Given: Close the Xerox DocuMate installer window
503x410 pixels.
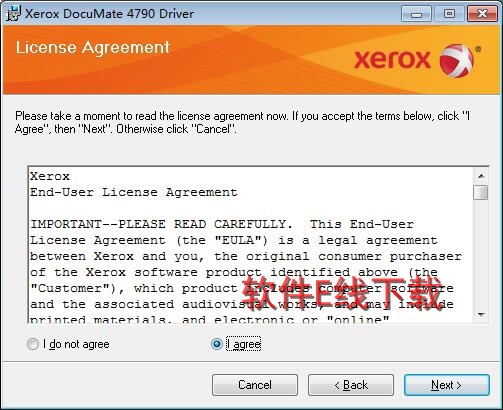Looking at the screenshot, I should coord(482,14).
